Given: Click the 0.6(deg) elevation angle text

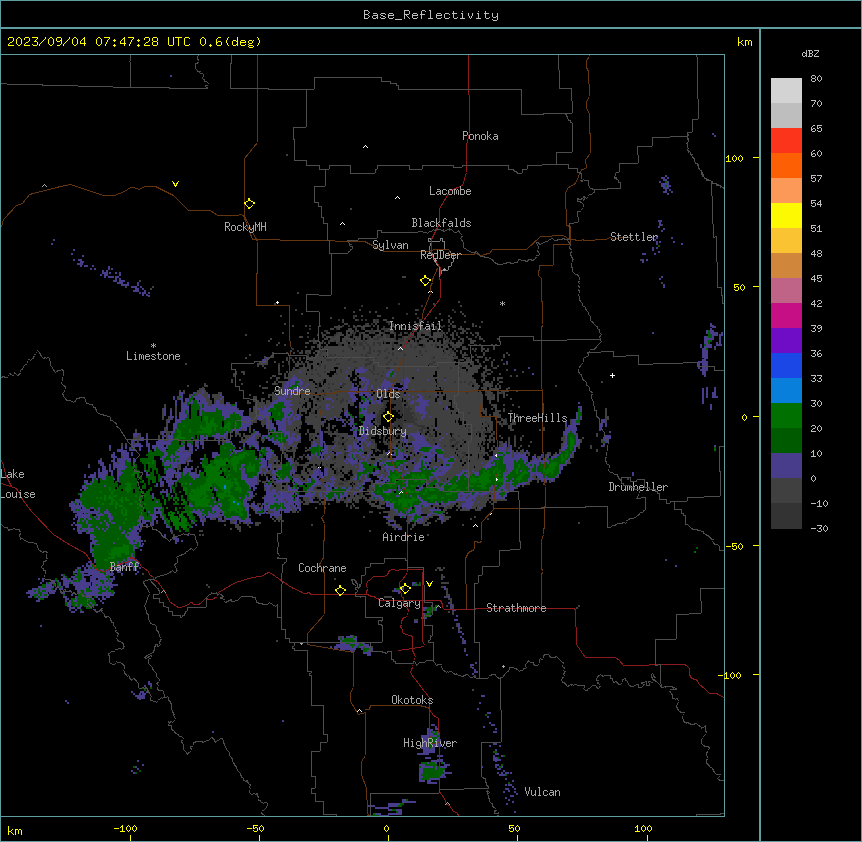Looking at the screenshot, I should pos(230,42).
